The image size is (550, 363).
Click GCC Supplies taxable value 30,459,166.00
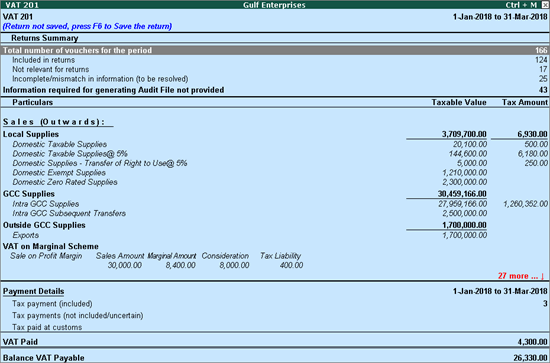coord(462,194)
